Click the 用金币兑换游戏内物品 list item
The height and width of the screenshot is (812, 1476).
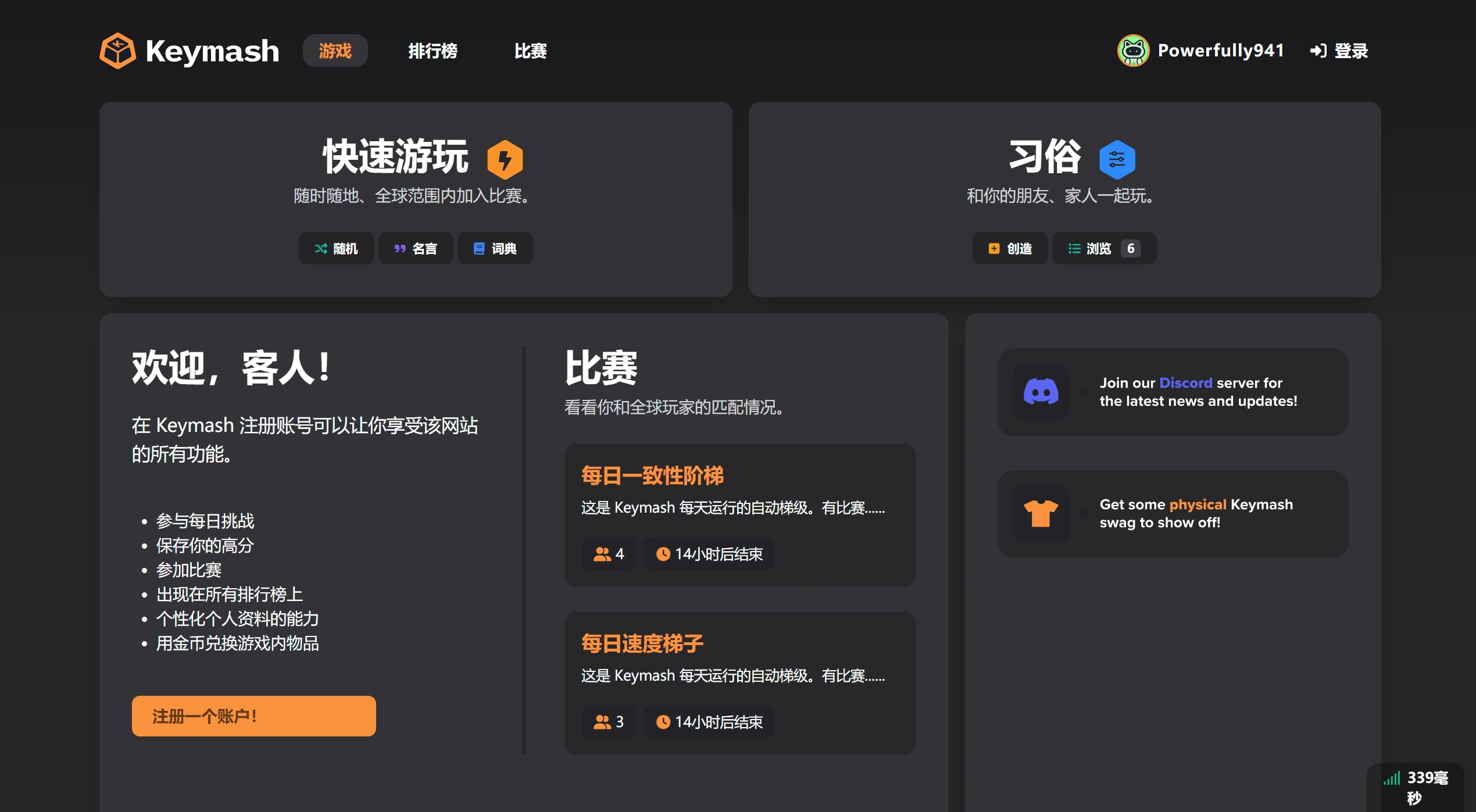pos(238,643)
